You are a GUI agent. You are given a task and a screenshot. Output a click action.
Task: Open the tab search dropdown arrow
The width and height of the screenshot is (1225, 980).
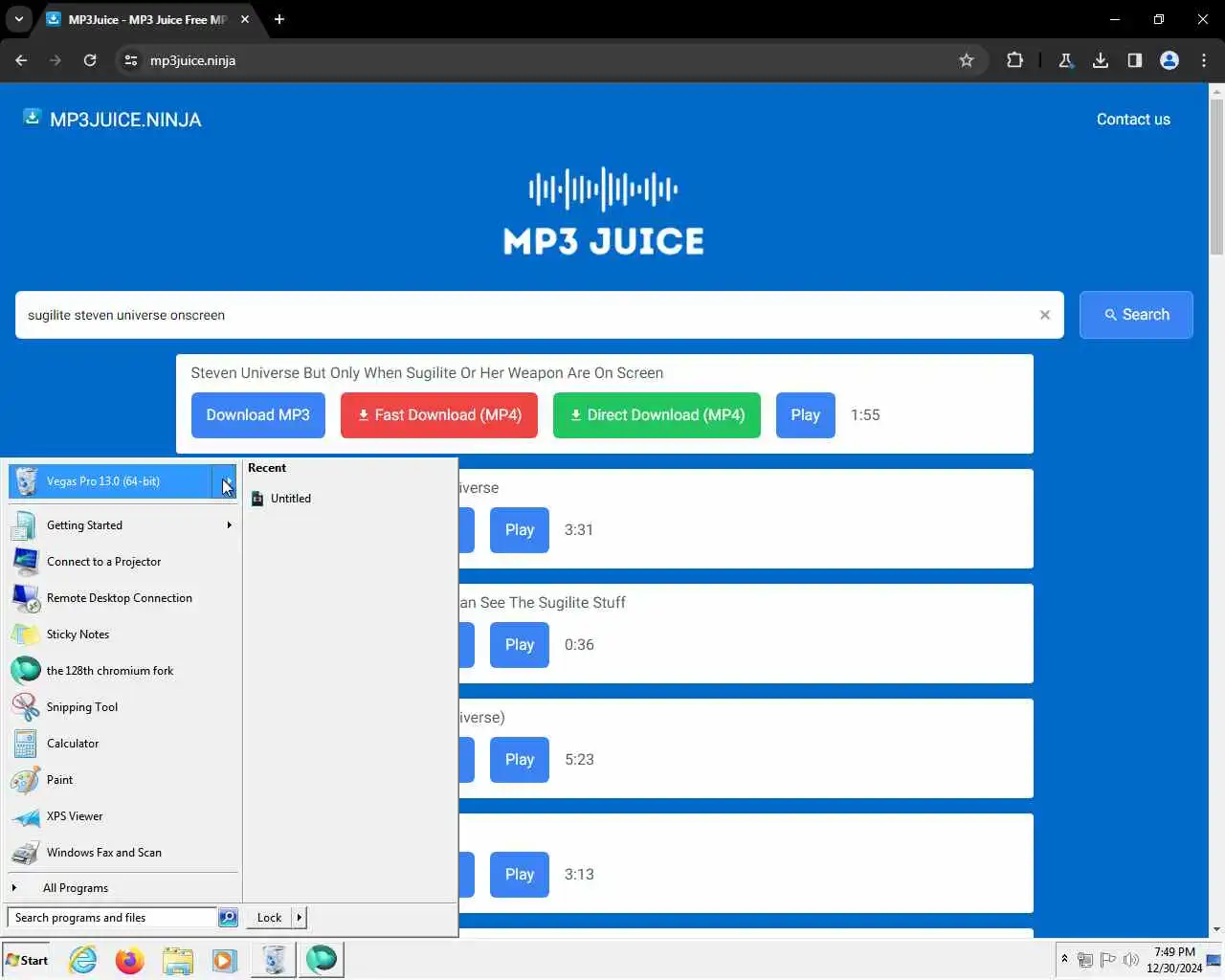(18, 19)
